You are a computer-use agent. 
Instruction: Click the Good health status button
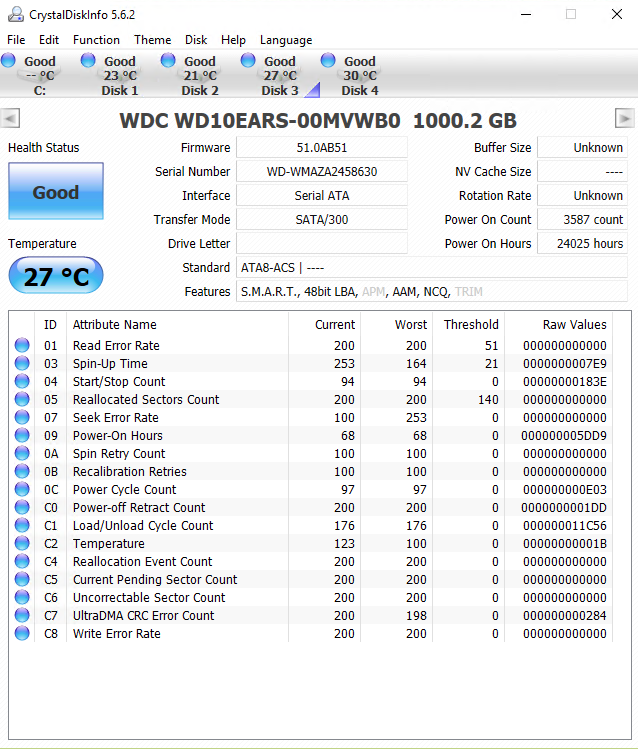56,191
